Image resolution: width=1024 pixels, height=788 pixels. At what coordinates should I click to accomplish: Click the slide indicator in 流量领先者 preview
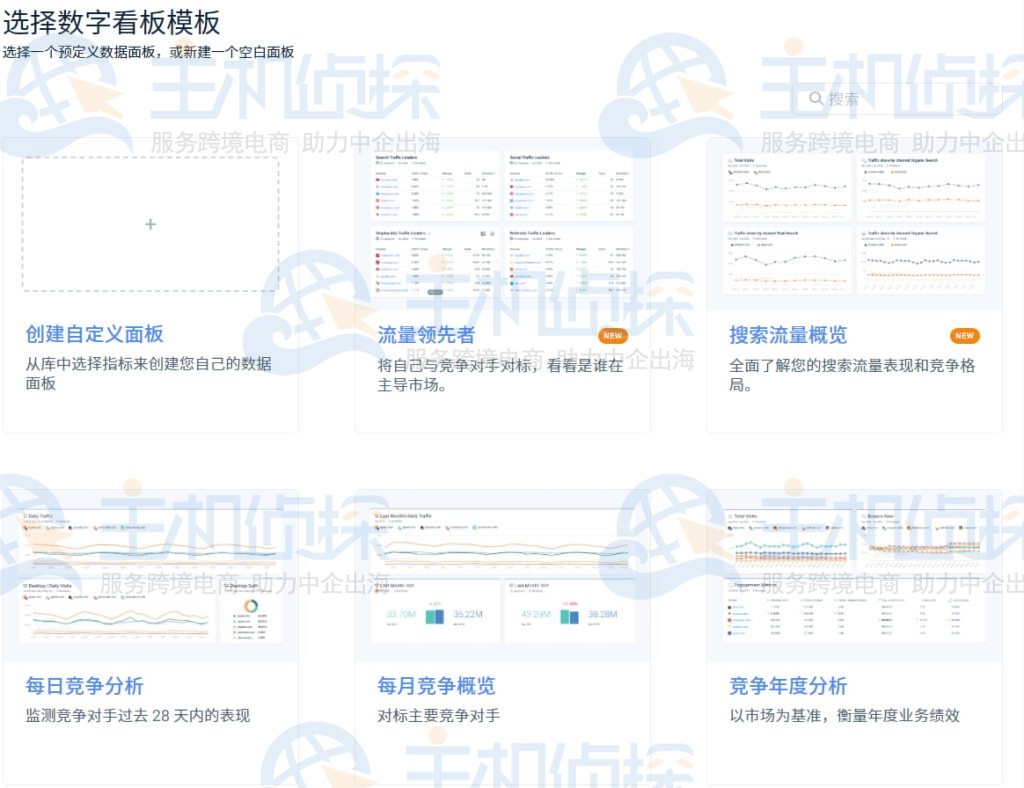tap(435, 292)
